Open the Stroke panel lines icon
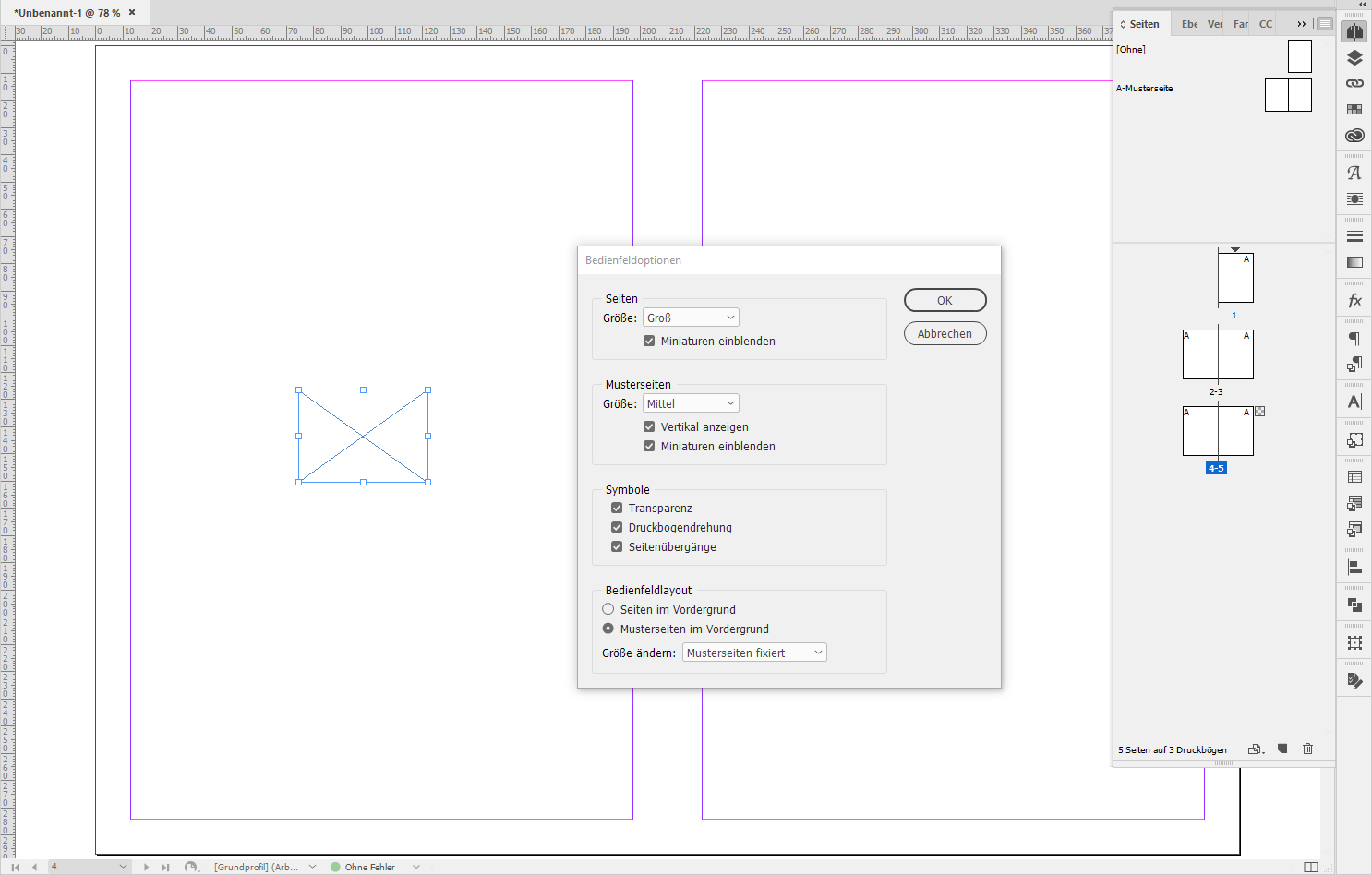The height and width of the screenshot is (875, 1372). point(1354,236)
